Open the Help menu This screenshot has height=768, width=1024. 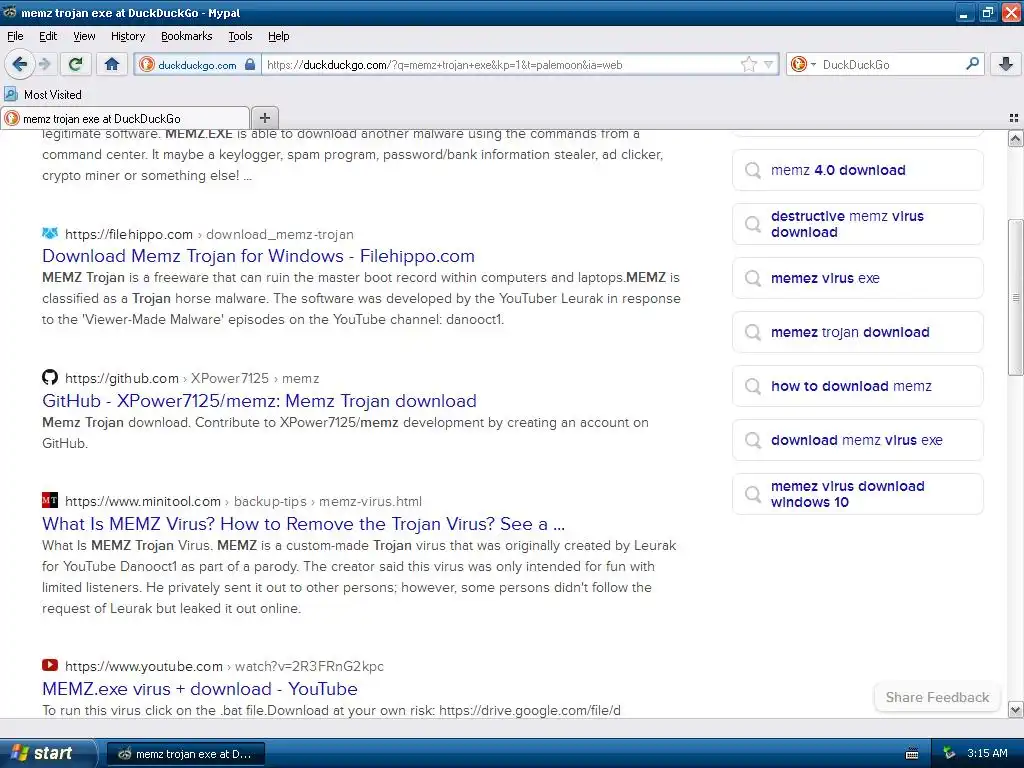click(279, 36)
